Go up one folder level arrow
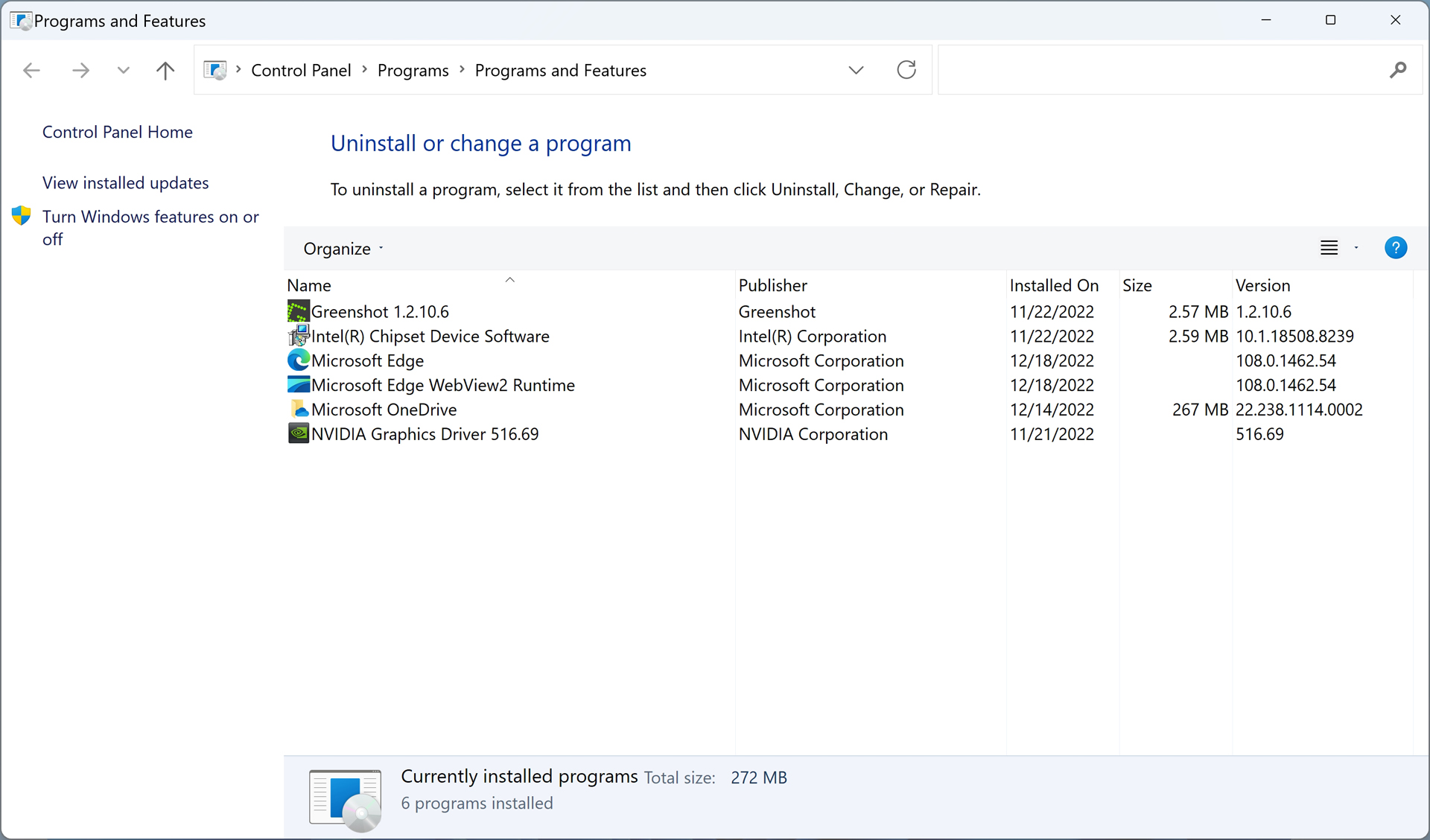Image resolution: width=1430 pixels, height=840 pixels. click(165, 70)
